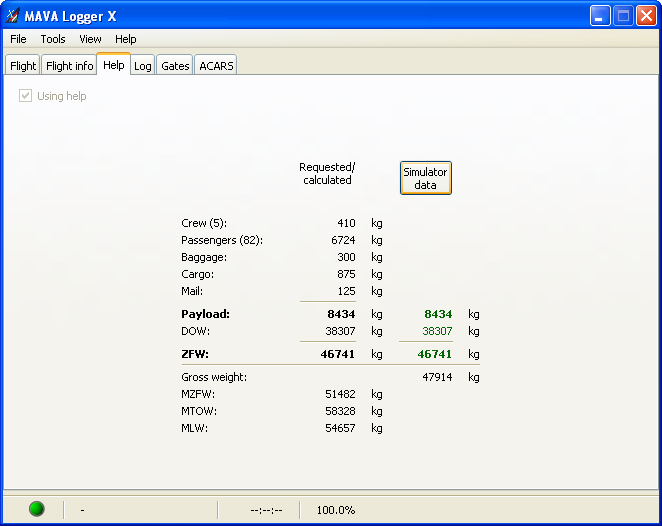662x526 pixels.
Task: Close the MAVA Logger X window
Action: tap(646, 16)
